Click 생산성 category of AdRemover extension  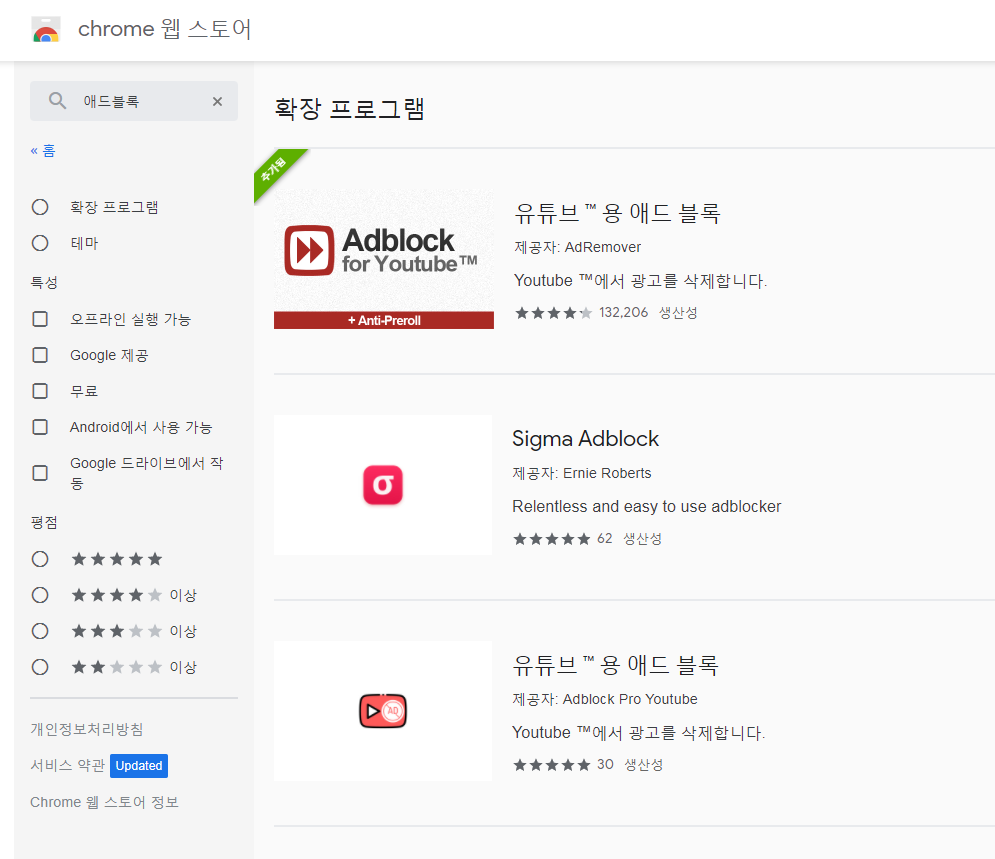point(678,313)
